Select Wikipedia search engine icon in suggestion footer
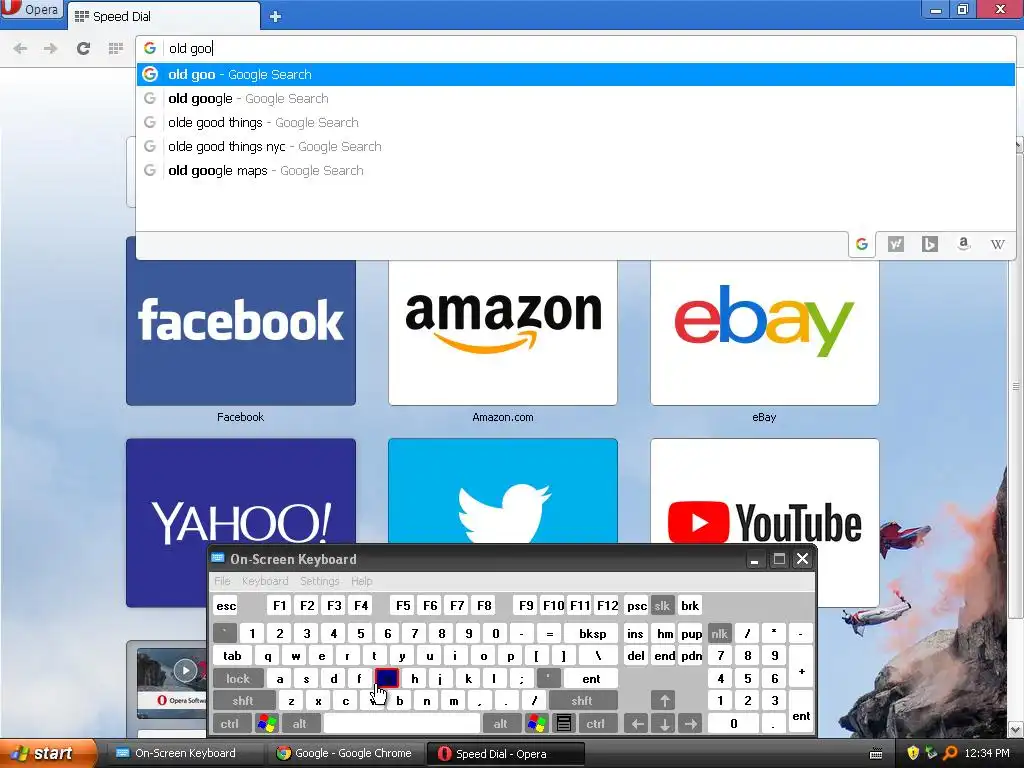Screen dimensions: 1024x768 [x=997, y=244]
